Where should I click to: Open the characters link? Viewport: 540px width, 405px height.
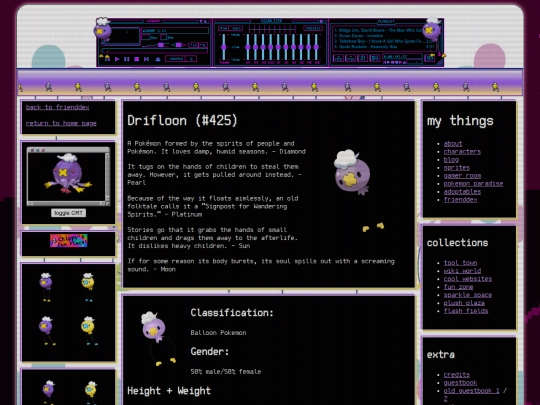click(x=462, y=152)
